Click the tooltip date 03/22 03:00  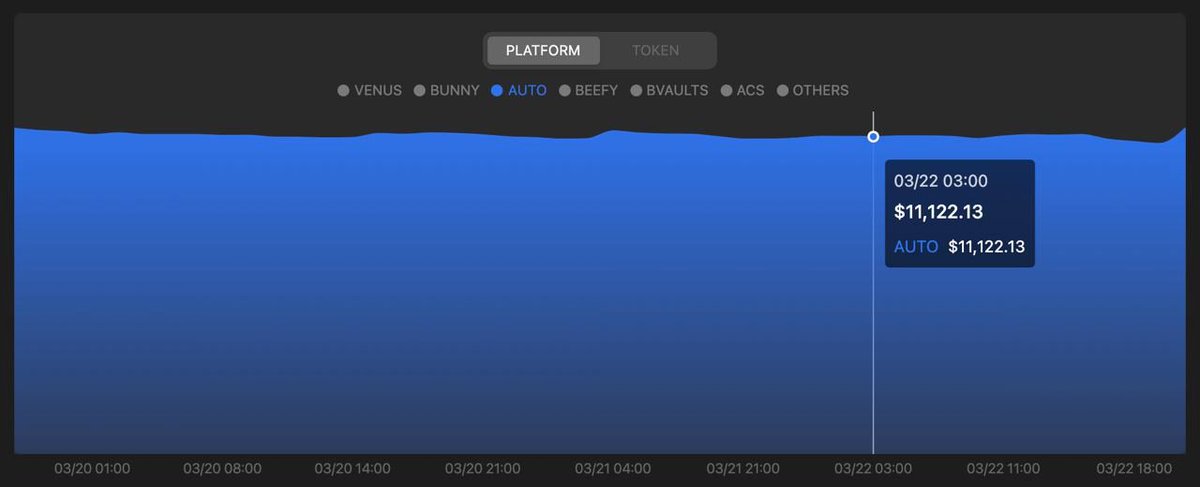click(941, 181)
